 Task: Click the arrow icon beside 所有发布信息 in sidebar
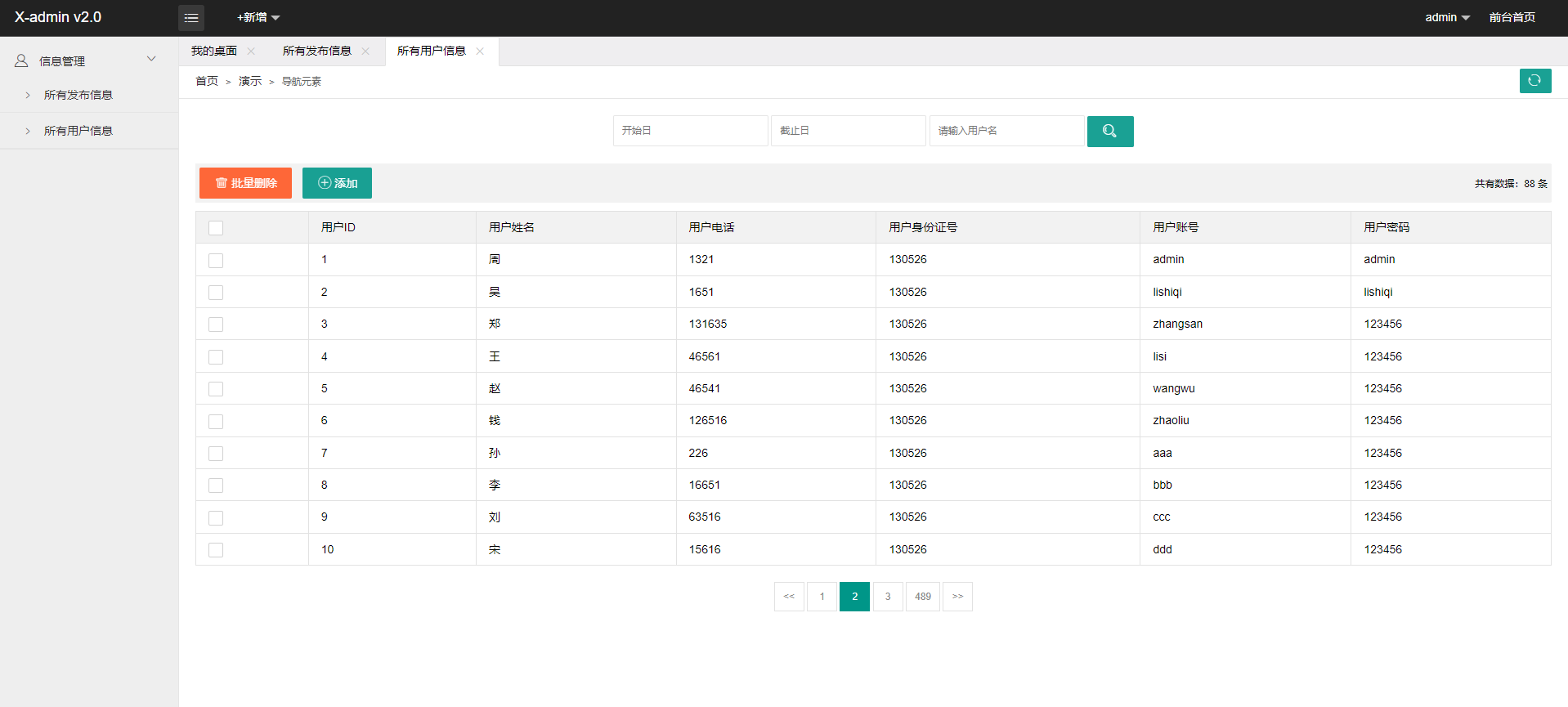(28, 96)
